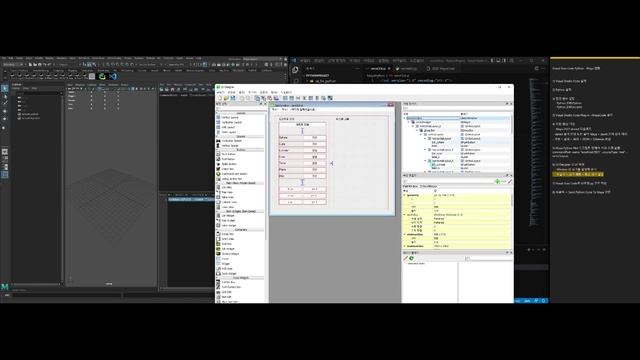
Task: Select the Edit Tab Order toolbar icon
Action: click(x=276, y=98)
